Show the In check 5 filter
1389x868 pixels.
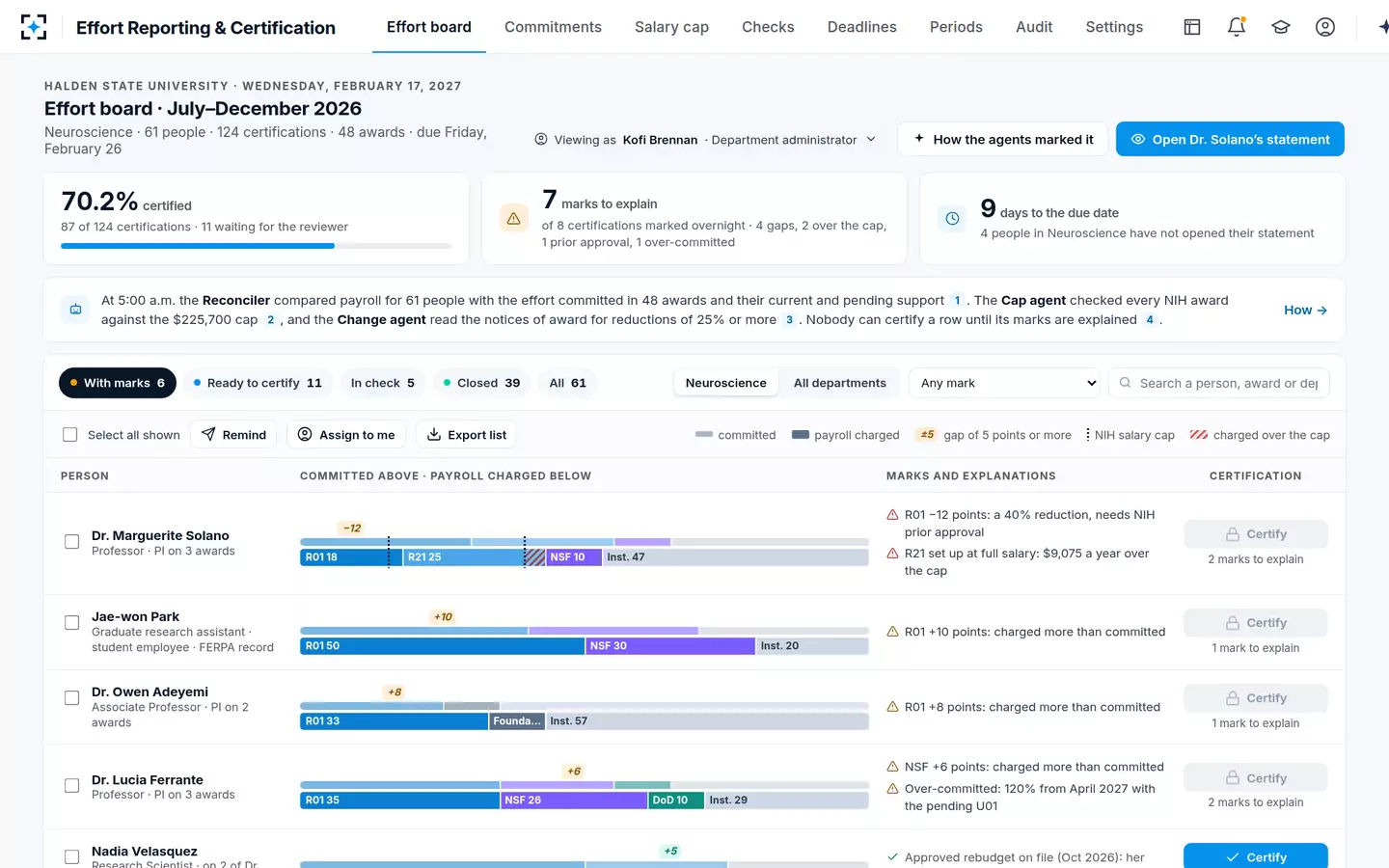pyautogui.click(x=383, y=383)
